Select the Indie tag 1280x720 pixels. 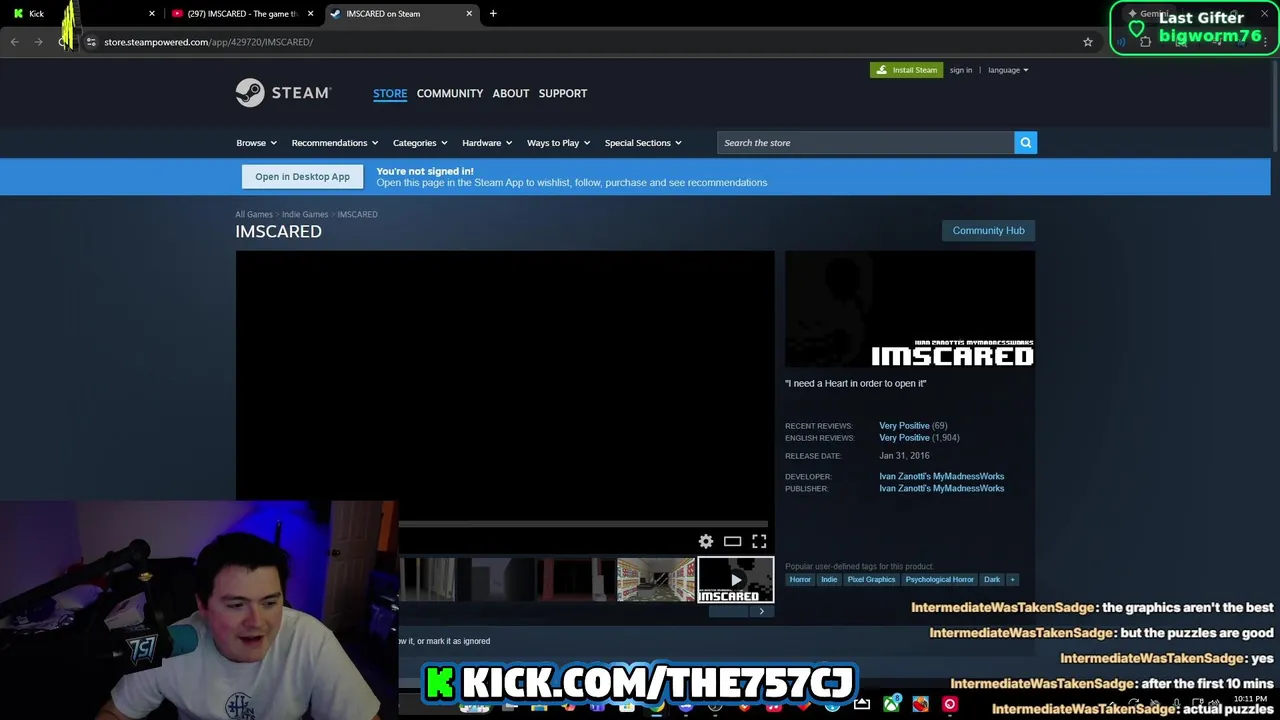pyautogui.click(x=829, y=579)
